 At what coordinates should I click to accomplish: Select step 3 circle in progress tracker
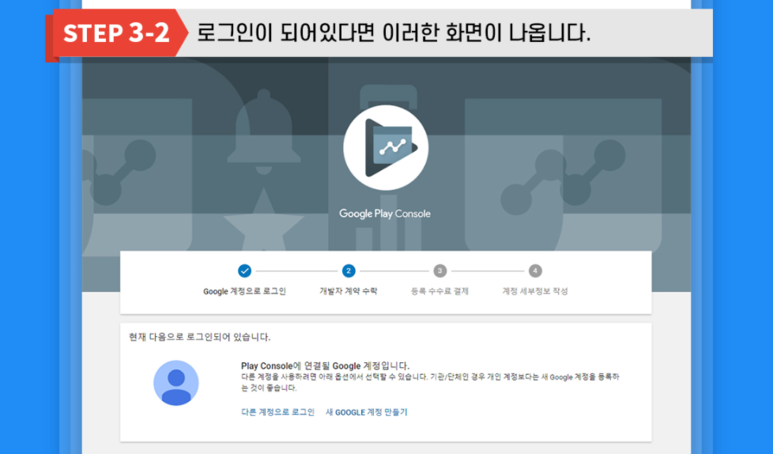pos(440,271)
